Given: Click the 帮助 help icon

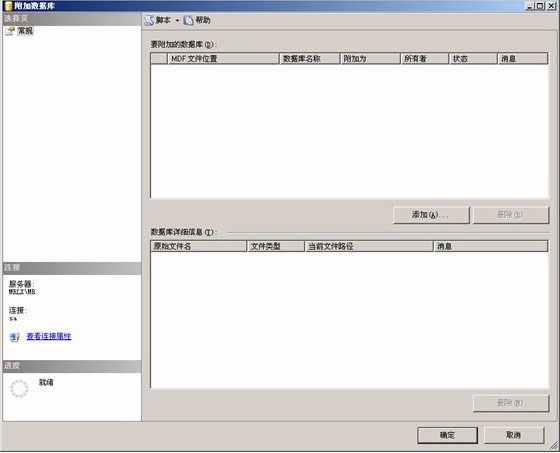Looking at the screenshot, I should 188,20.
